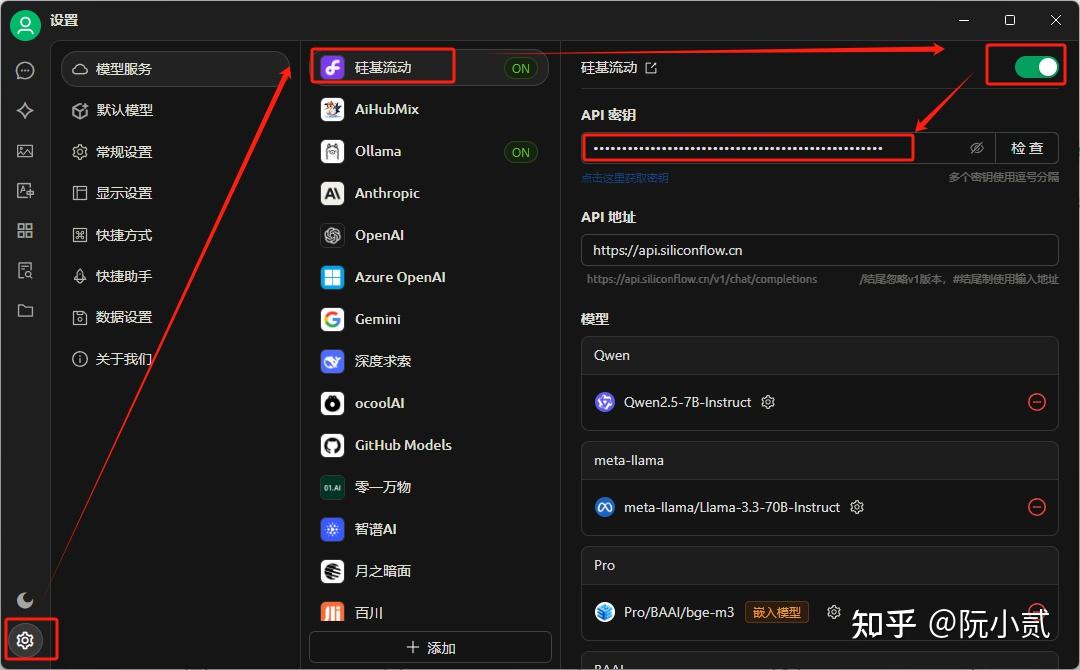Select the 零一万物 provider
Viewport: 1080px width, 670px height.
[429, 488]
